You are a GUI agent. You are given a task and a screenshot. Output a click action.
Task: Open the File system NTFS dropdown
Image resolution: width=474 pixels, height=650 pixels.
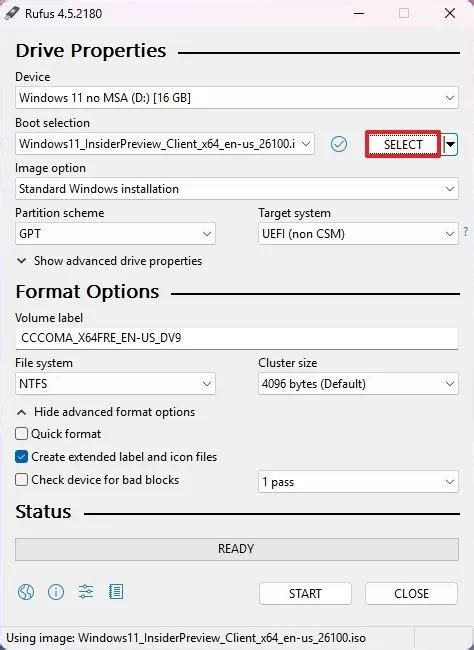tap(115, 383)
